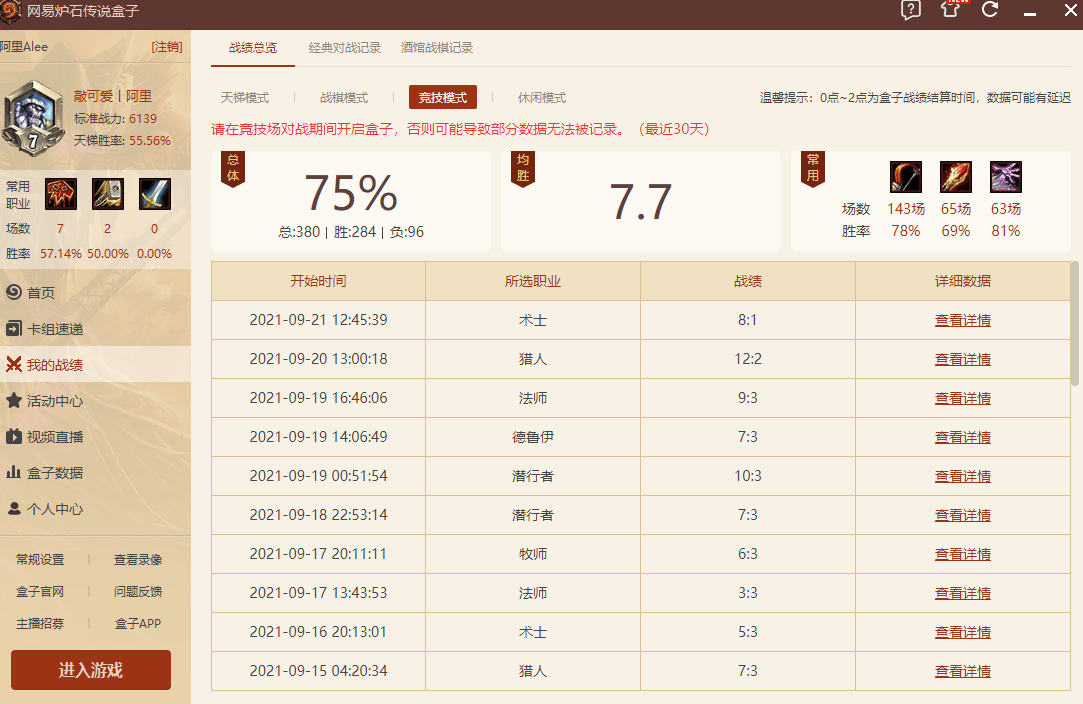Open 盒子数据 in the sidebar
1083x704 pixels.
[95, 473]
